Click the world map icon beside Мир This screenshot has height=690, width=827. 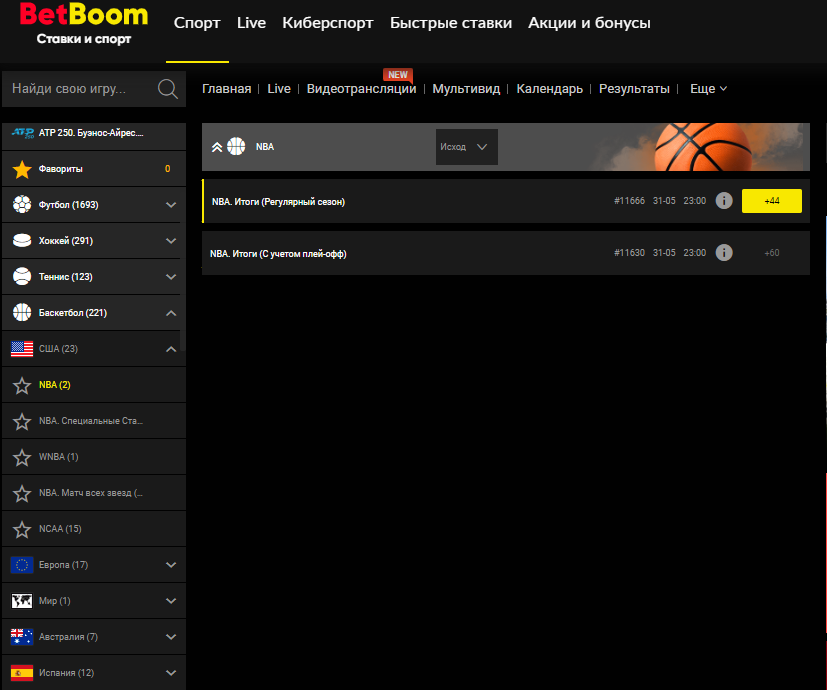click(x=22, y=601)
